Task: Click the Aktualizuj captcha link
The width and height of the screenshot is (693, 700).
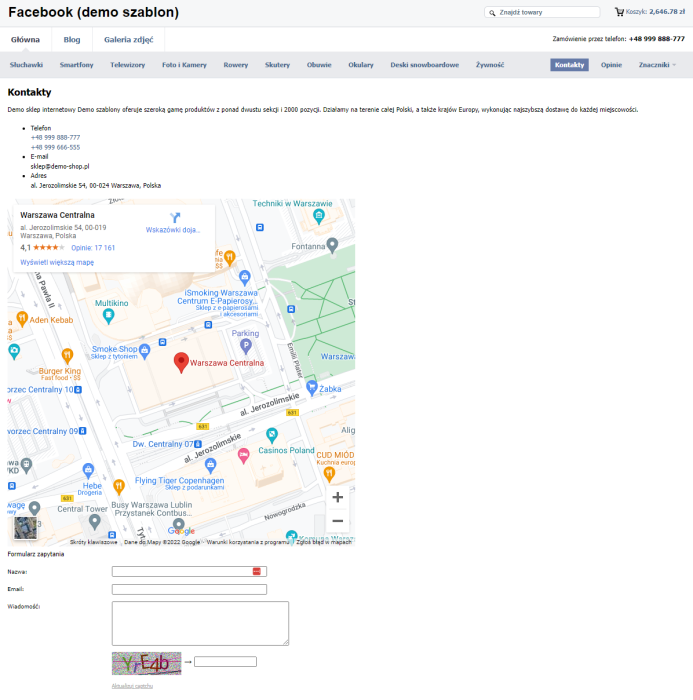Action: click(x=132, y=686)
